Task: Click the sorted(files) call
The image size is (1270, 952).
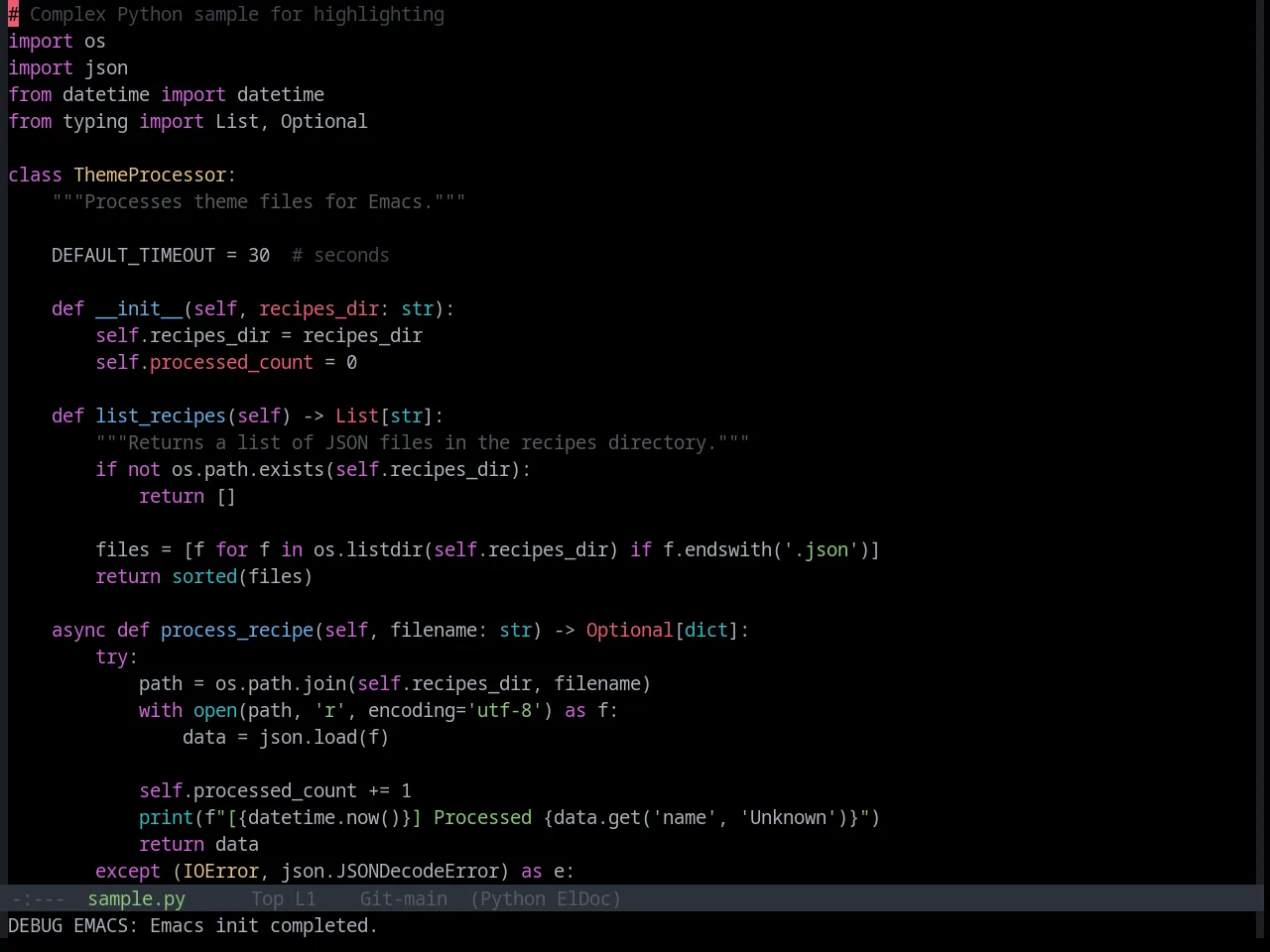Action: point(242,576)
